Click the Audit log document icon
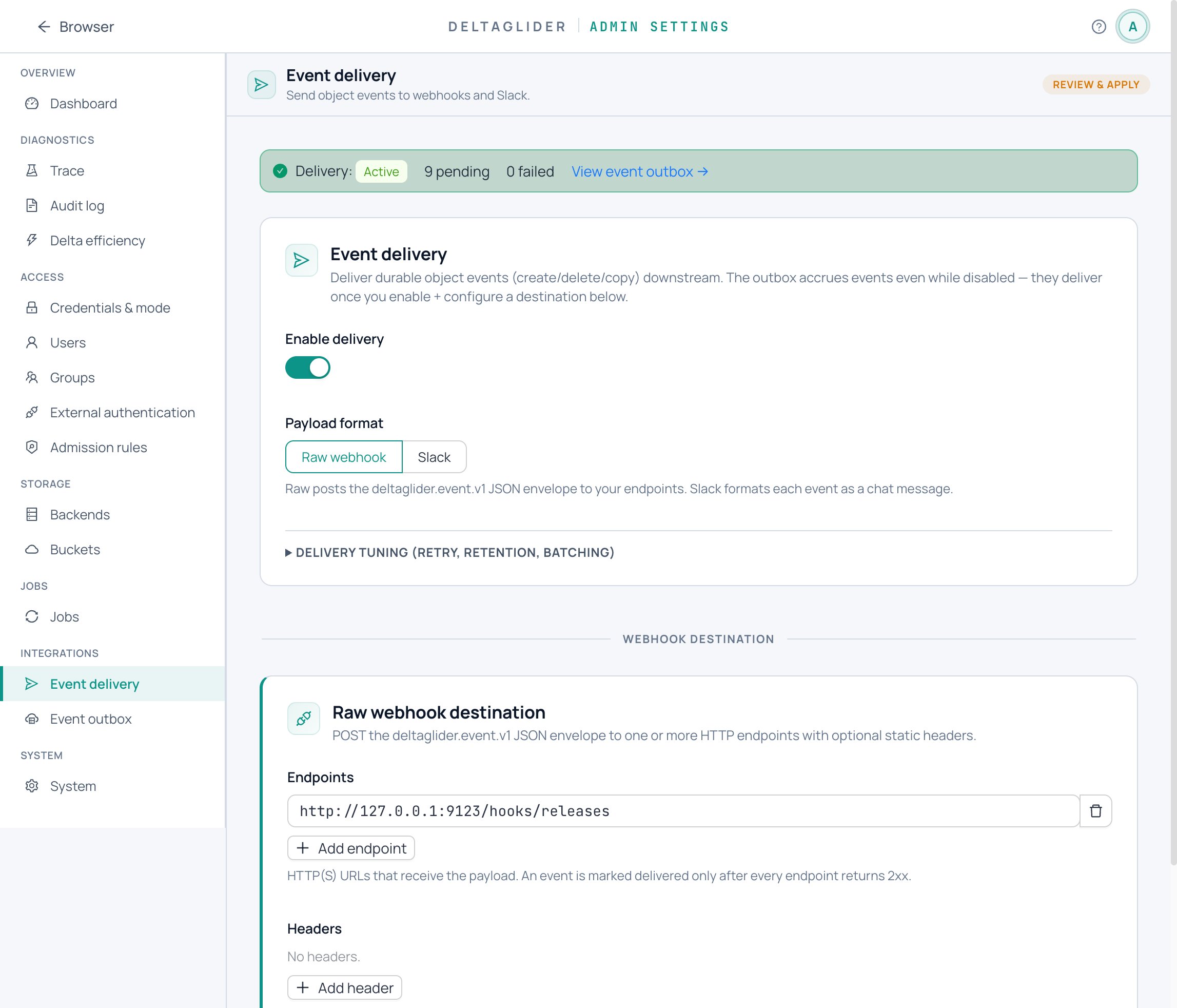Image resolution: width=1177 pixels, height=1008 pixels. [x=32, y=206]
